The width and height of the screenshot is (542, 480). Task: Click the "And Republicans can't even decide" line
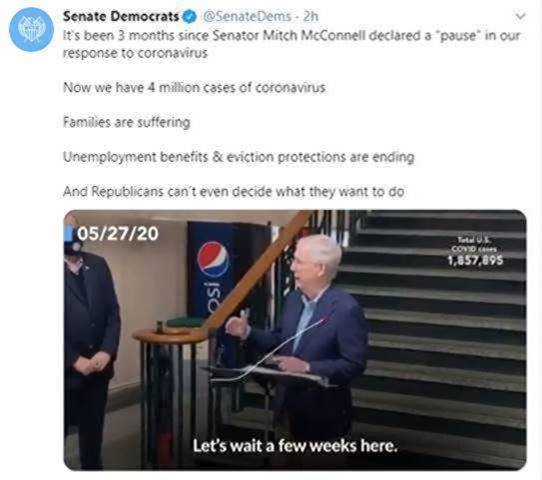(x=234, y=191)
